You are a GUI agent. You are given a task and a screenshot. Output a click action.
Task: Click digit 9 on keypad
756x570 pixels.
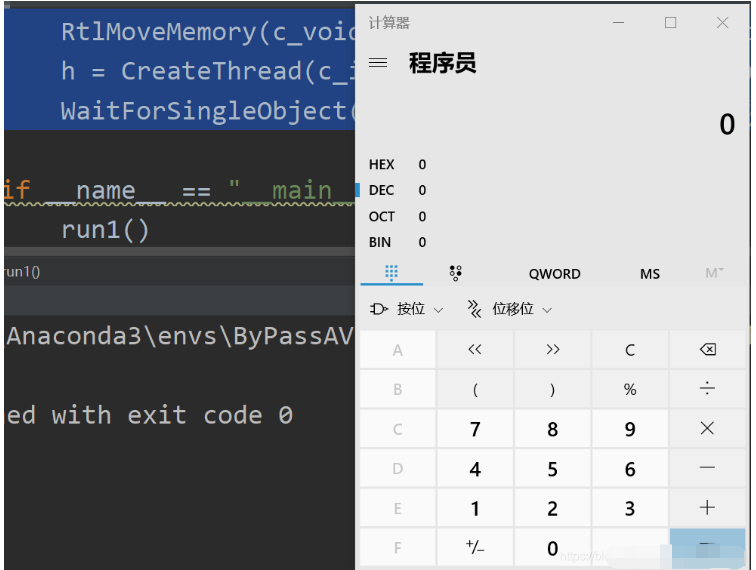[x=630, y=429]
